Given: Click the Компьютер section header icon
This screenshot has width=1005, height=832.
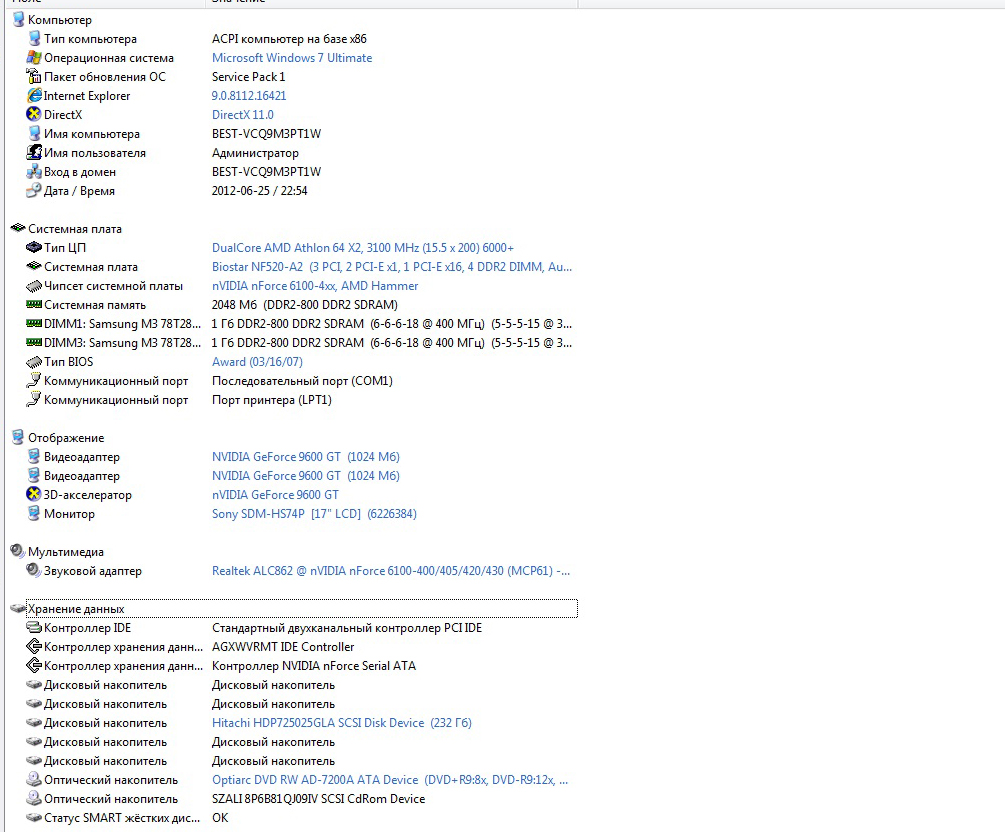Looking at the screenshot, I should point(18,20).
